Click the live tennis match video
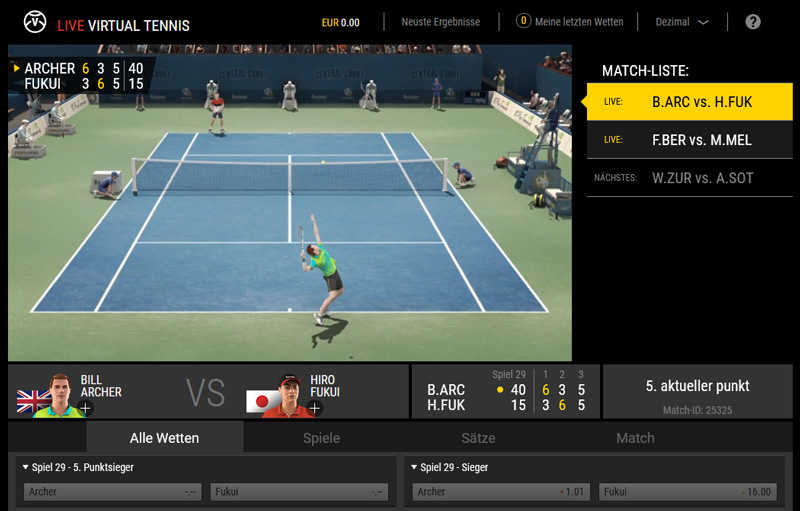This screenshot has width=800, height=511. (x=290, y=203)
